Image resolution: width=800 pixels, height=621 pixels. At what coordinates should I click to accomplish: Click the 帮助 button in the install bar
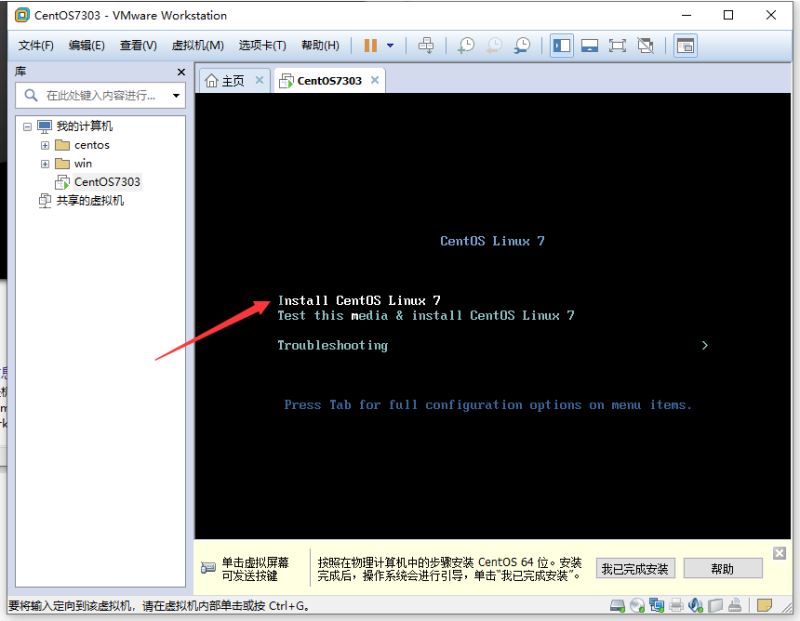point(722,569)
